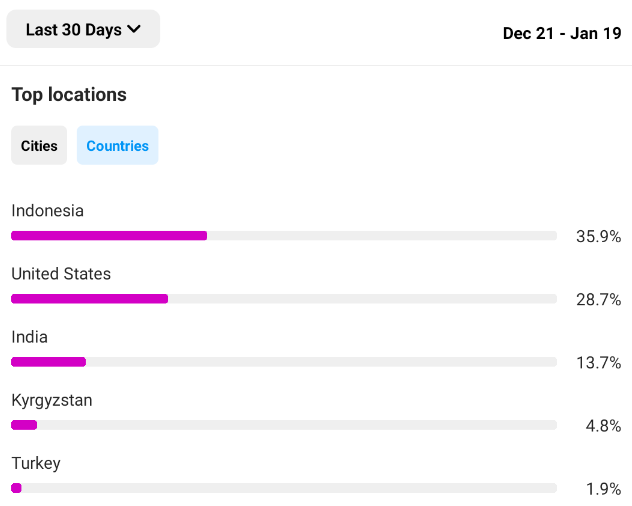The height and width of the screenshot is (506, 632).
Task: Click the Dec 21 - Jan 19 date range
Action: click(562, 33)
